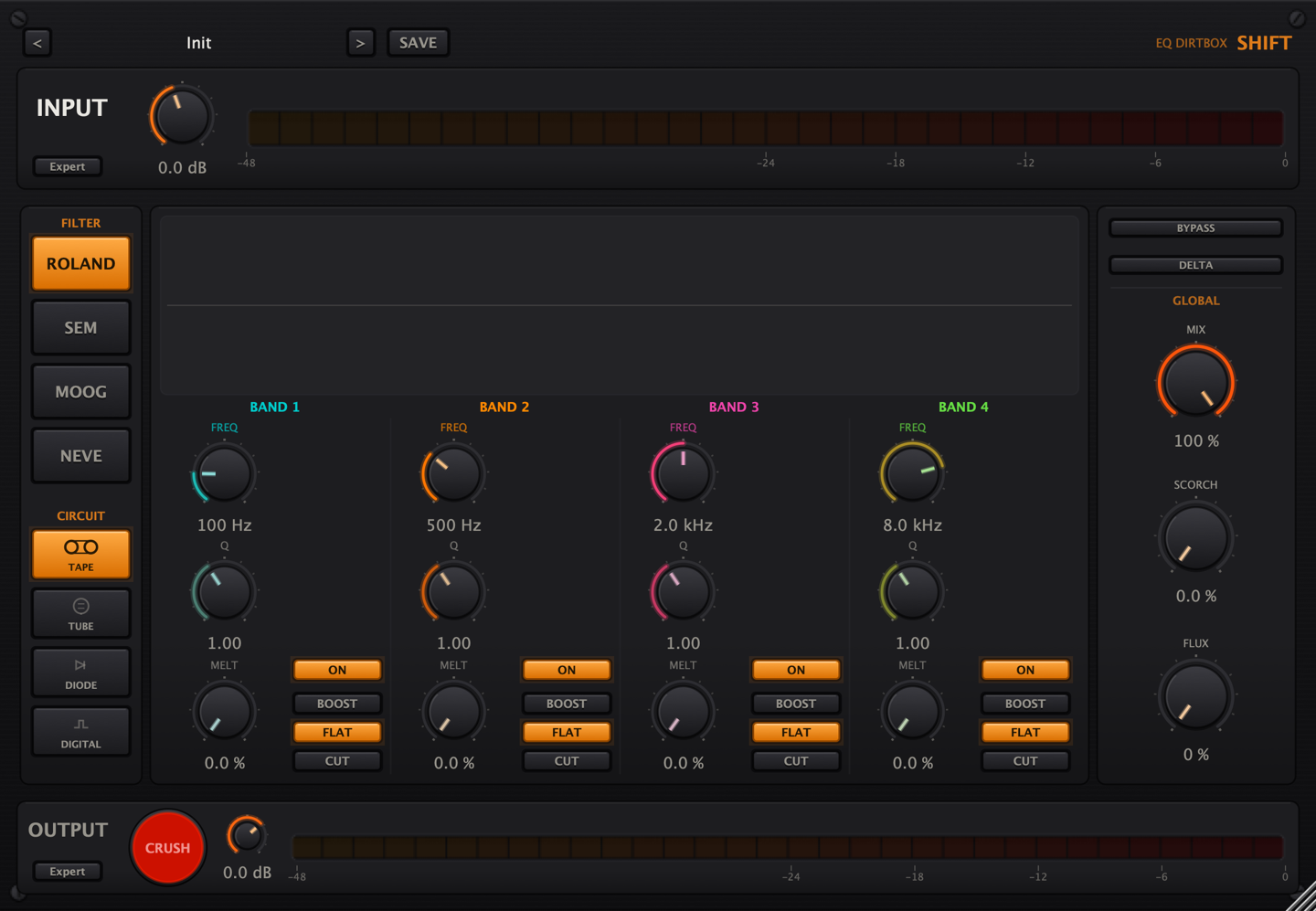This screenshot has height=911, width=1316.
Task: Set Band 3 to FLAT
Action: pos(796,732)
